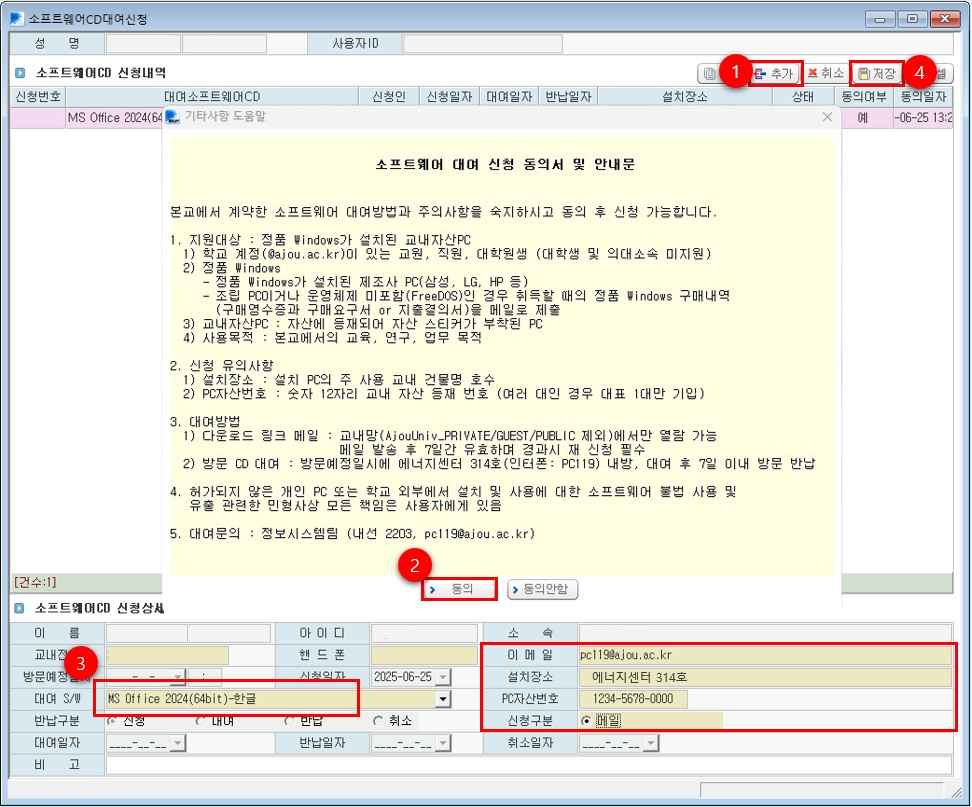Image resolution: width=972 pixels, height=807 pixels.
Task: Click the 비고 remarks input field
Action: pyautogui.click(x=528, y=764)
